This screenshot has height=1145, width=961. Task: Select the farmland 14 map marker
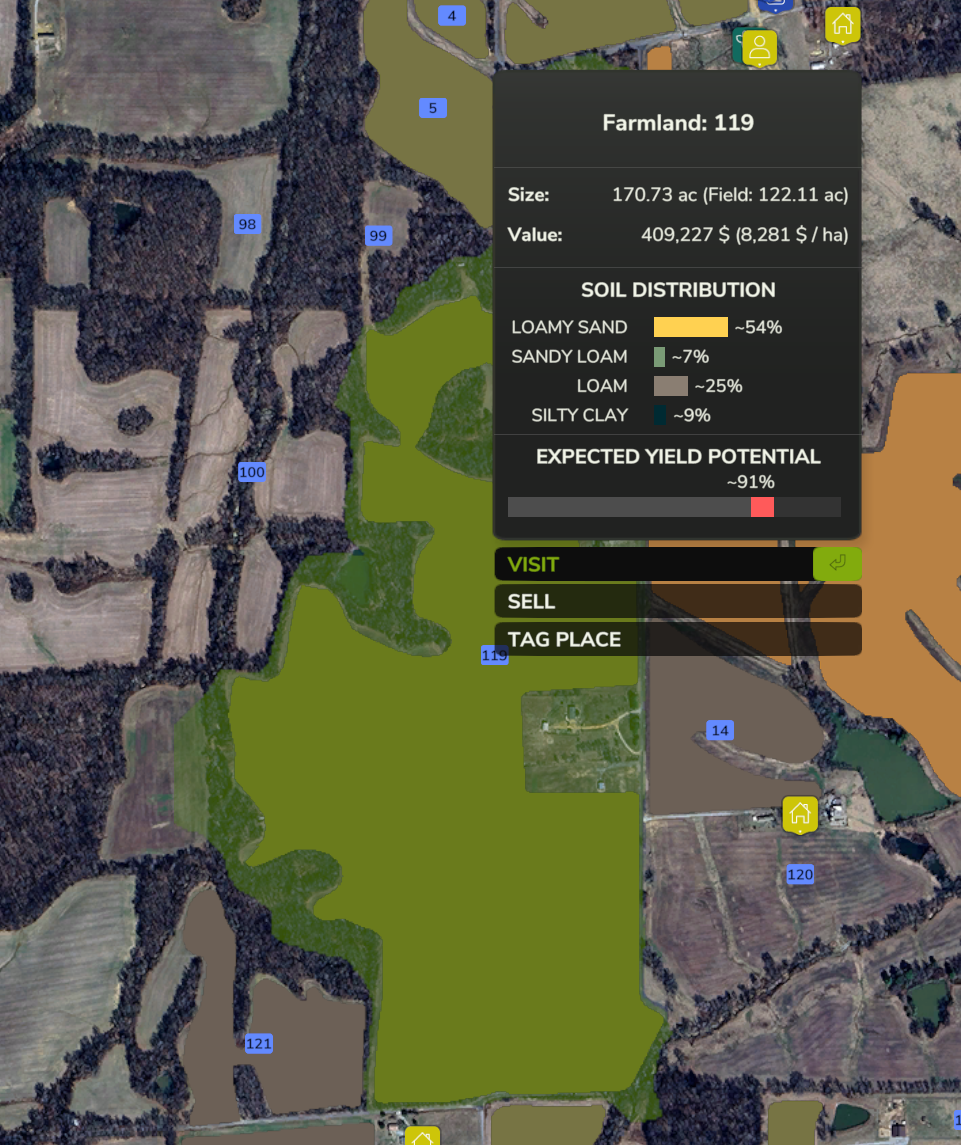click(x=720, y=730)
